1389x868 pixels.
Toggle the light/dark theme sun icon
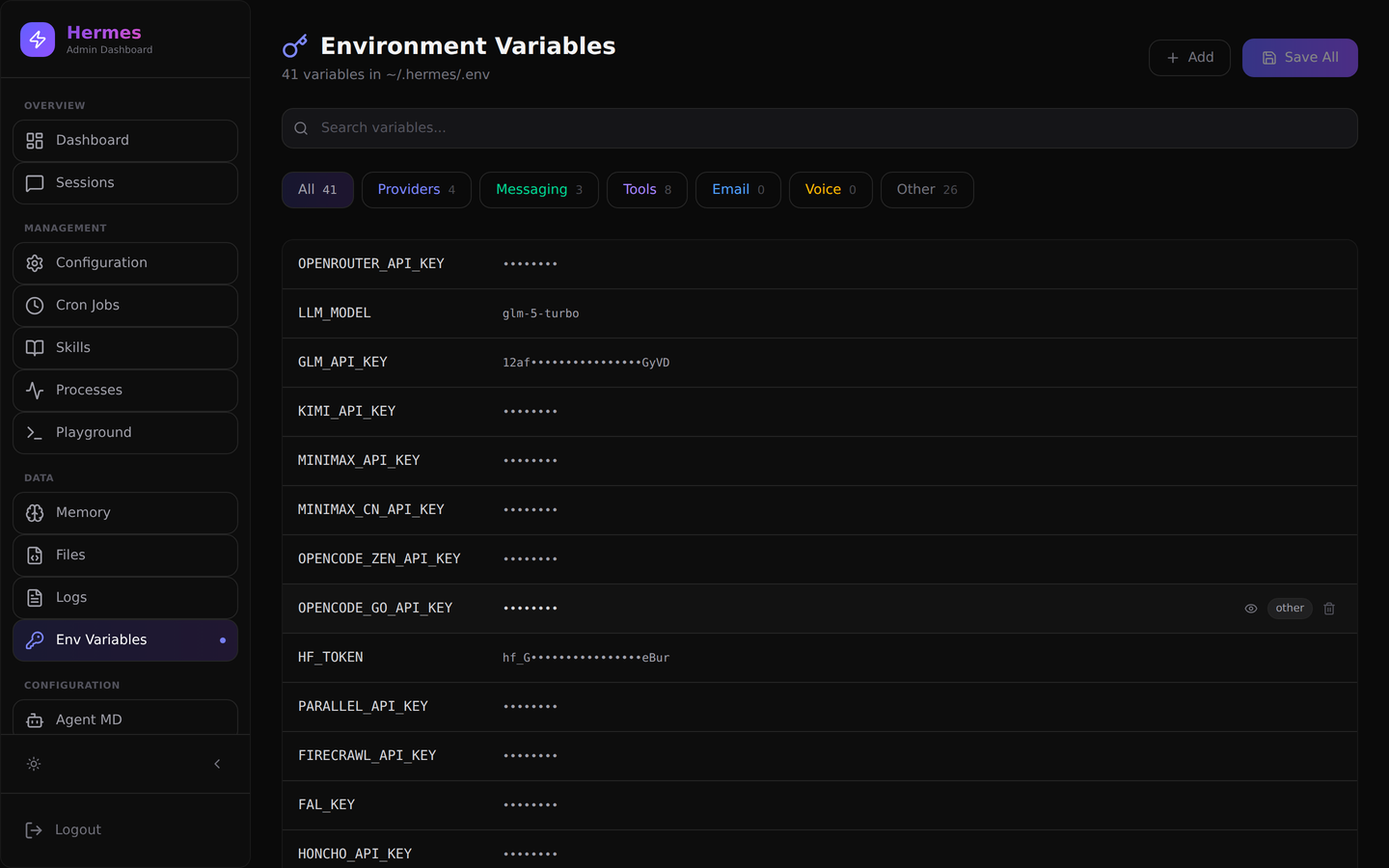tap(34, 764)
